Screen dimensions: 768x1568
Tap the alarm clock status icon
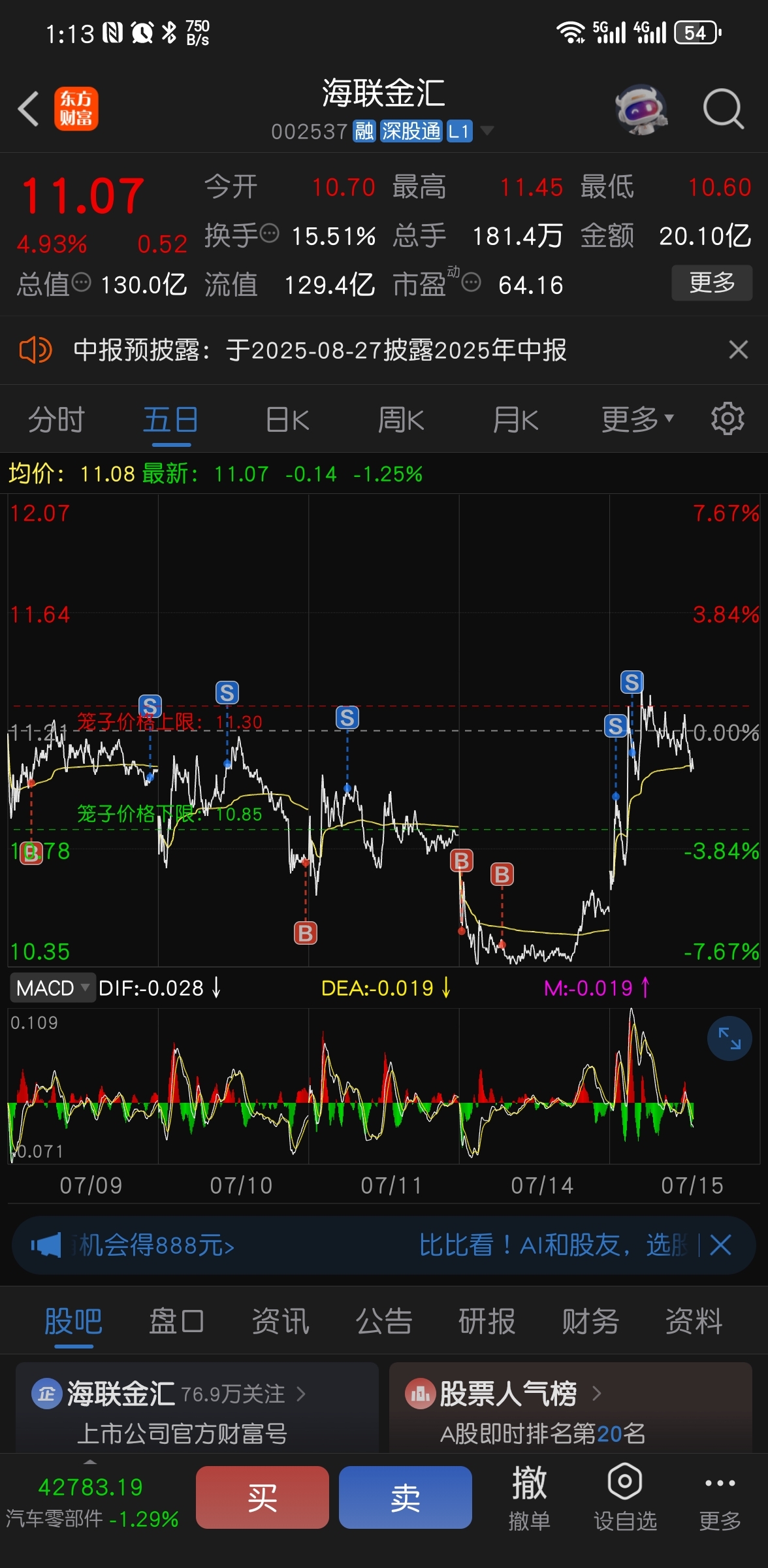(142, 33)
